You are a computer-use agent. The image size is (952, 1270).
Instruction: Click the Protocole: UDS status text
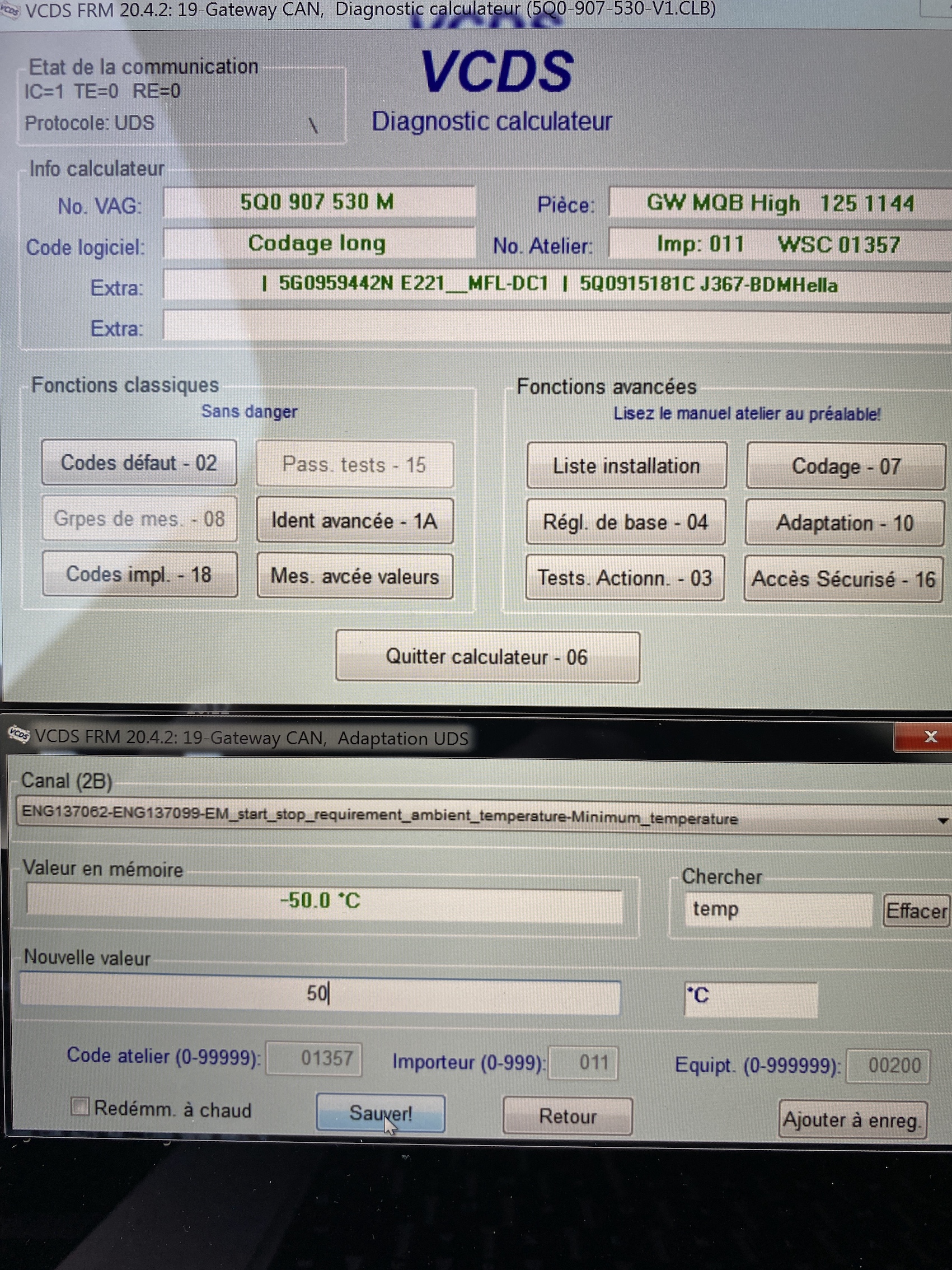tap(90, 123)
